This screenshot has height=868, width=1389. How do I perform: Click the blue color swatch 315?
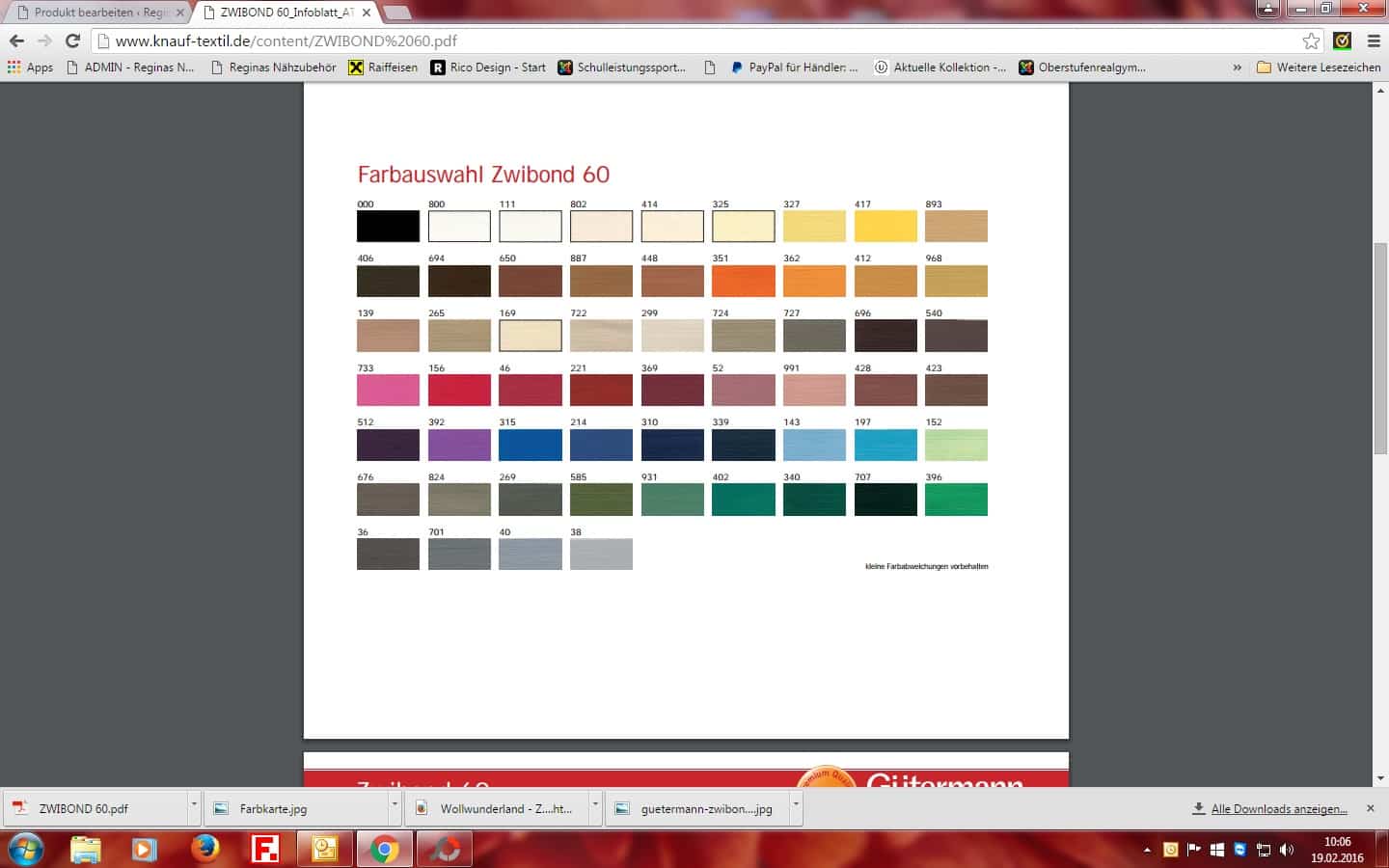(531, 445)
